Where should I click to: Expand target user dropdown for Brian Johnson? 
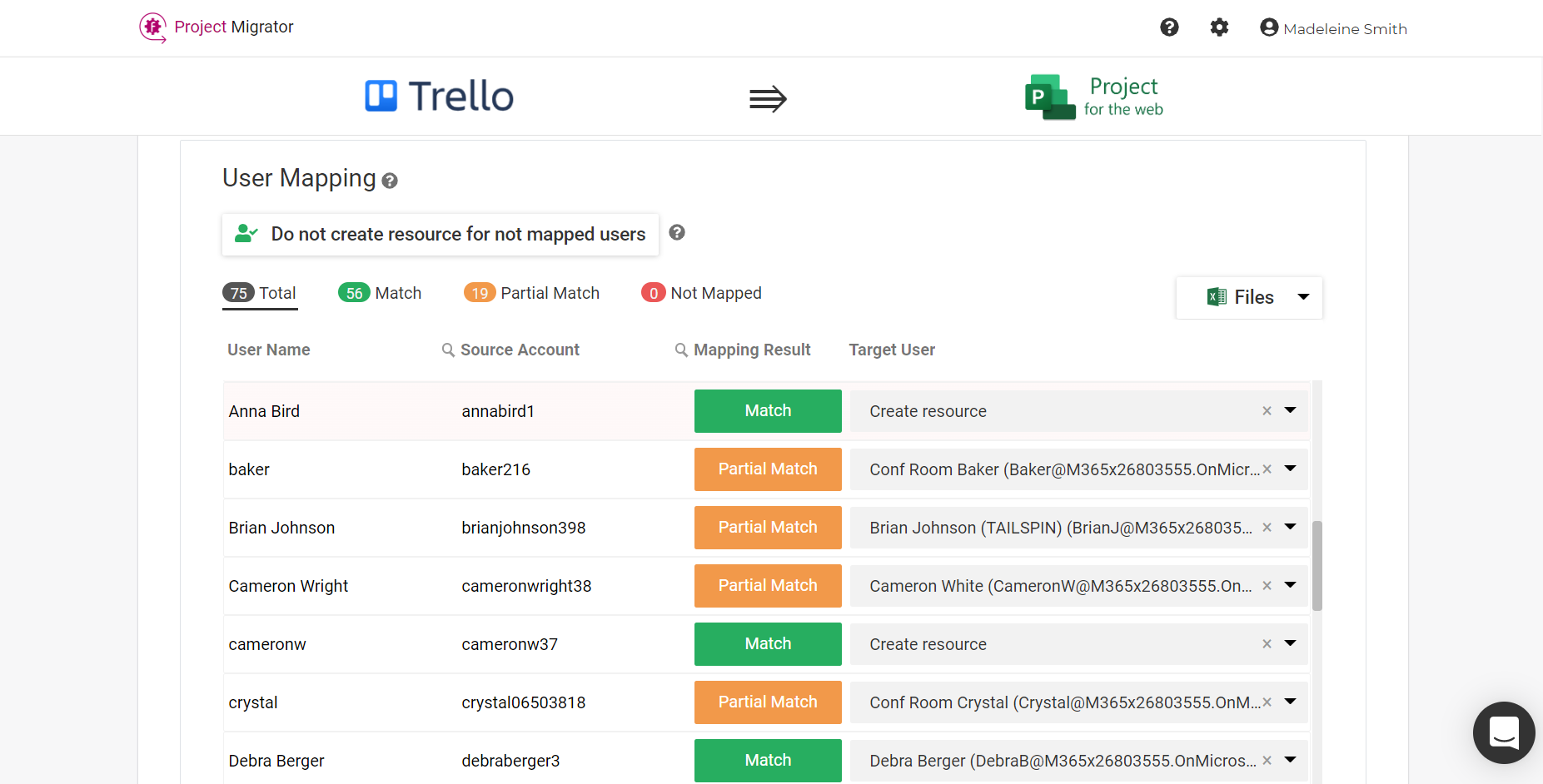point(1290,527)
